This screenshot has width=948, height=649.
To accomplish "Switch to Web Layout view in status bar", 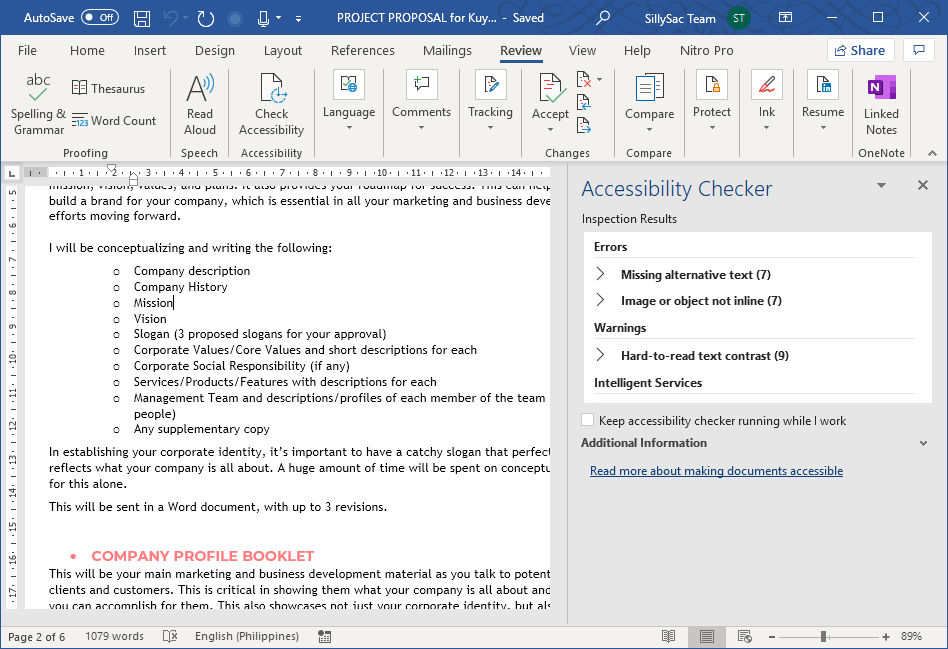I will click(746, 637).
